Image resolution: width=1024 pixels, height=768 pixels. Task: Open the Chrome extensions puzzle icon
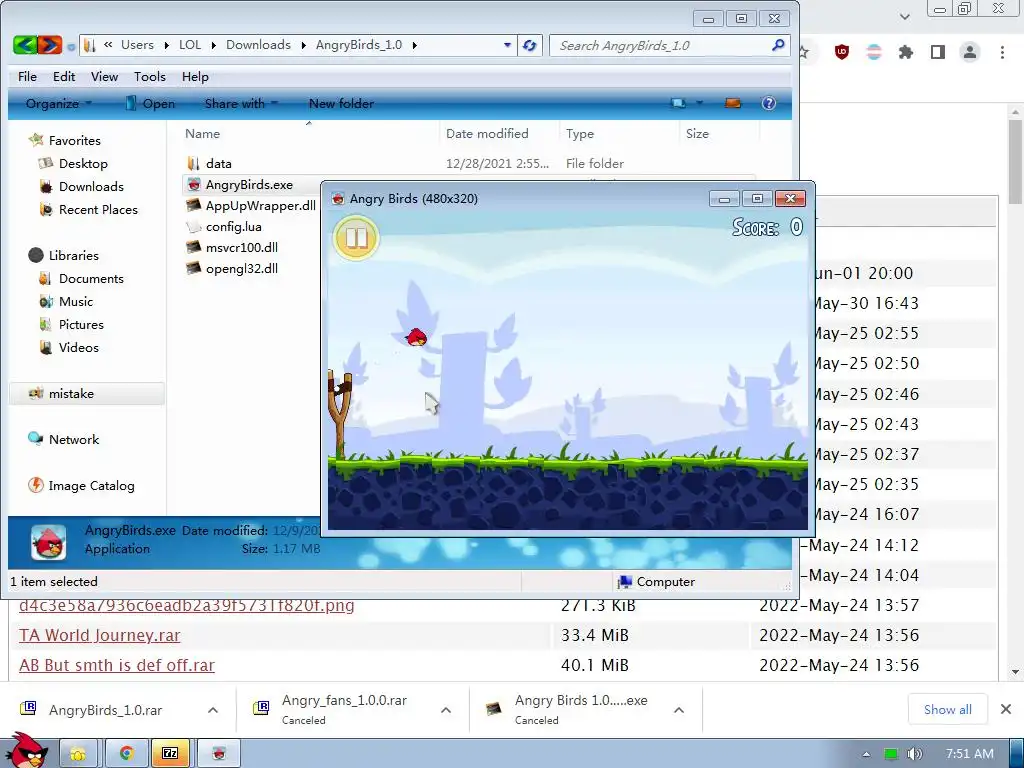point(906,52)
